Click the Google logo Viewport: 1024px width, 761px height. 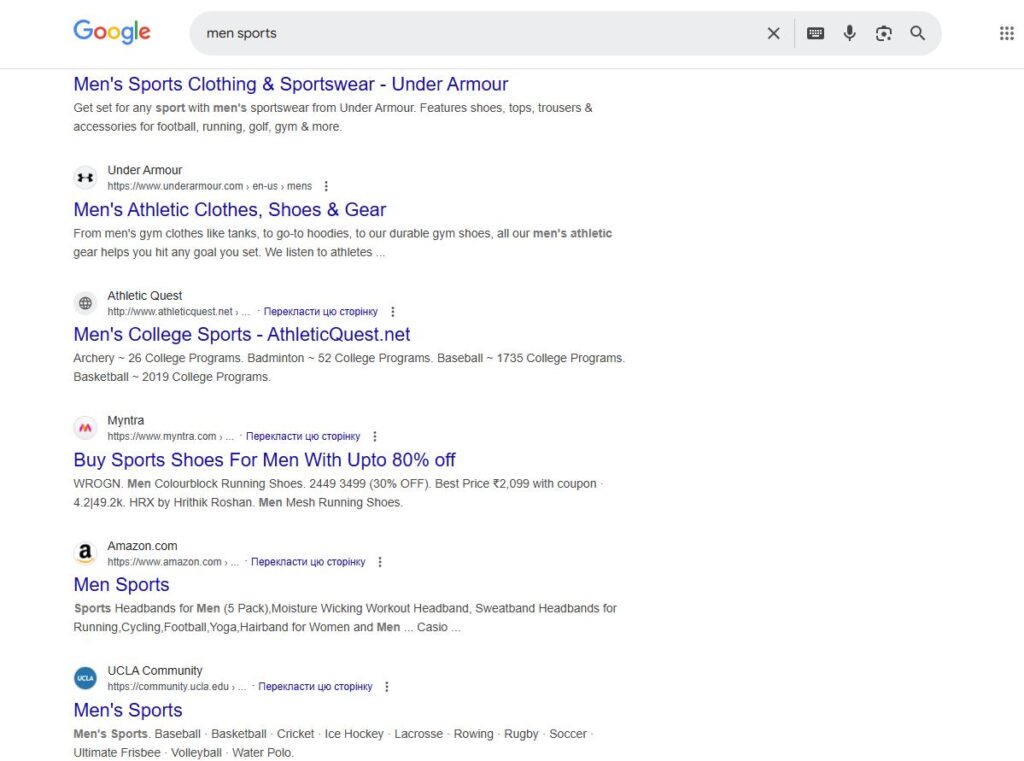(x=111, y=31)
